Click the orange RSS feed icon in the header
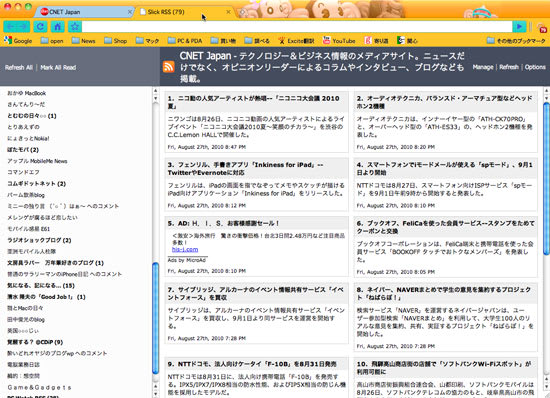The width and height of the screenshot is (550, 398). click(169, 66)
